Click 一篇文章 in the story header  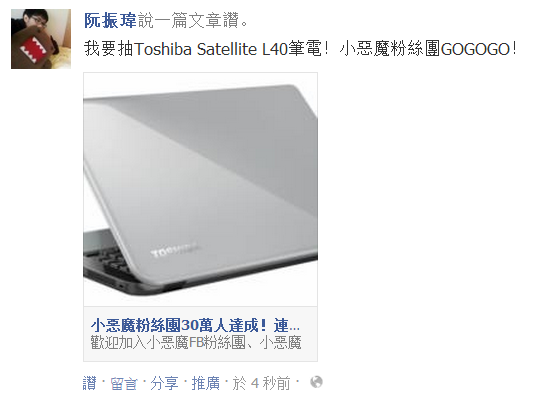click(188, 20)
